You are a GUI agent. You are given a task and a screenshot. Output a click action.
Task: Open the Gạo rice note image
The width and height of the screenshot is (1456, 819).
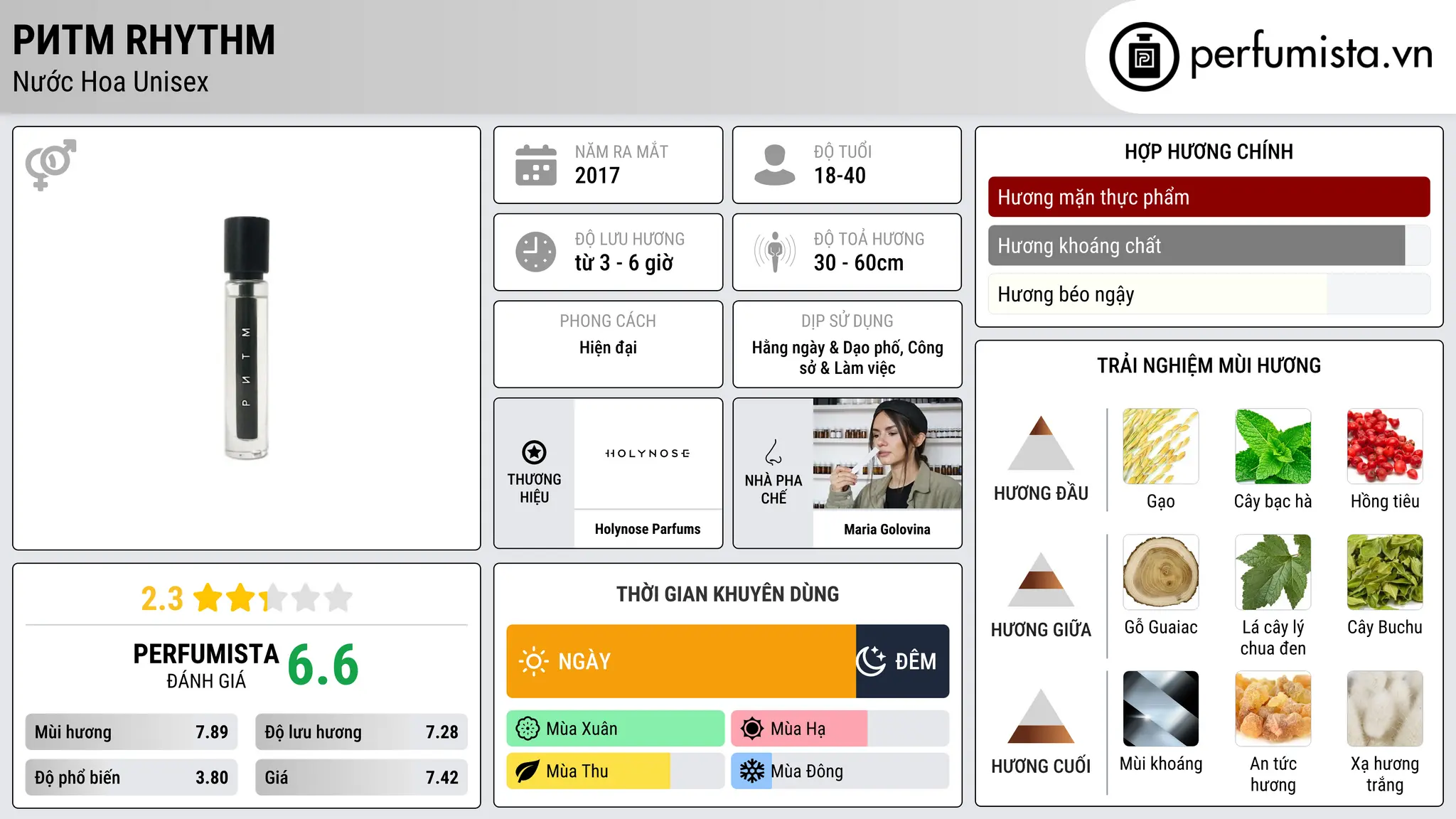(x=1161, y=446)
